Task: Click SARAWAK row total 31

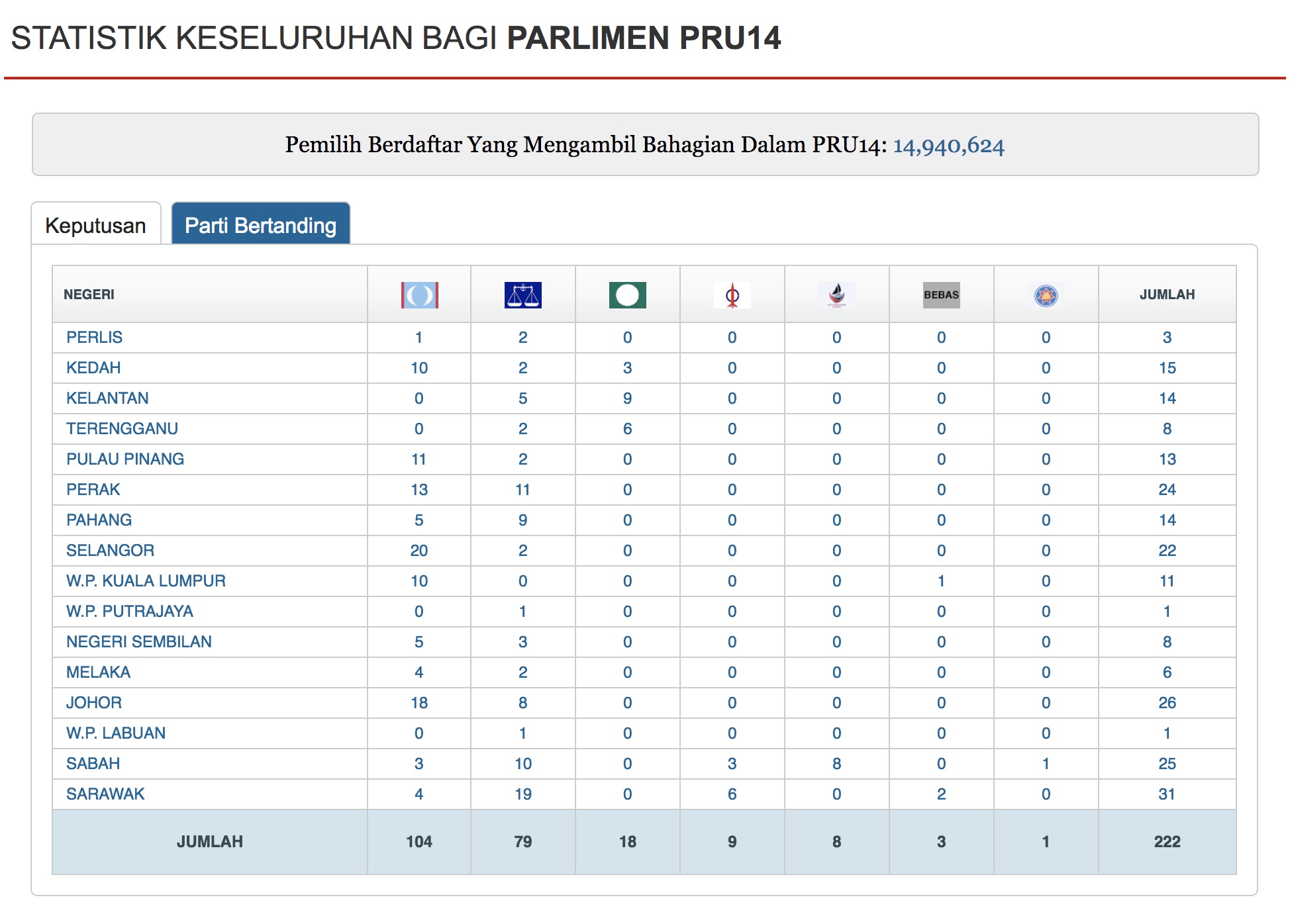Action: [1167, 794]
